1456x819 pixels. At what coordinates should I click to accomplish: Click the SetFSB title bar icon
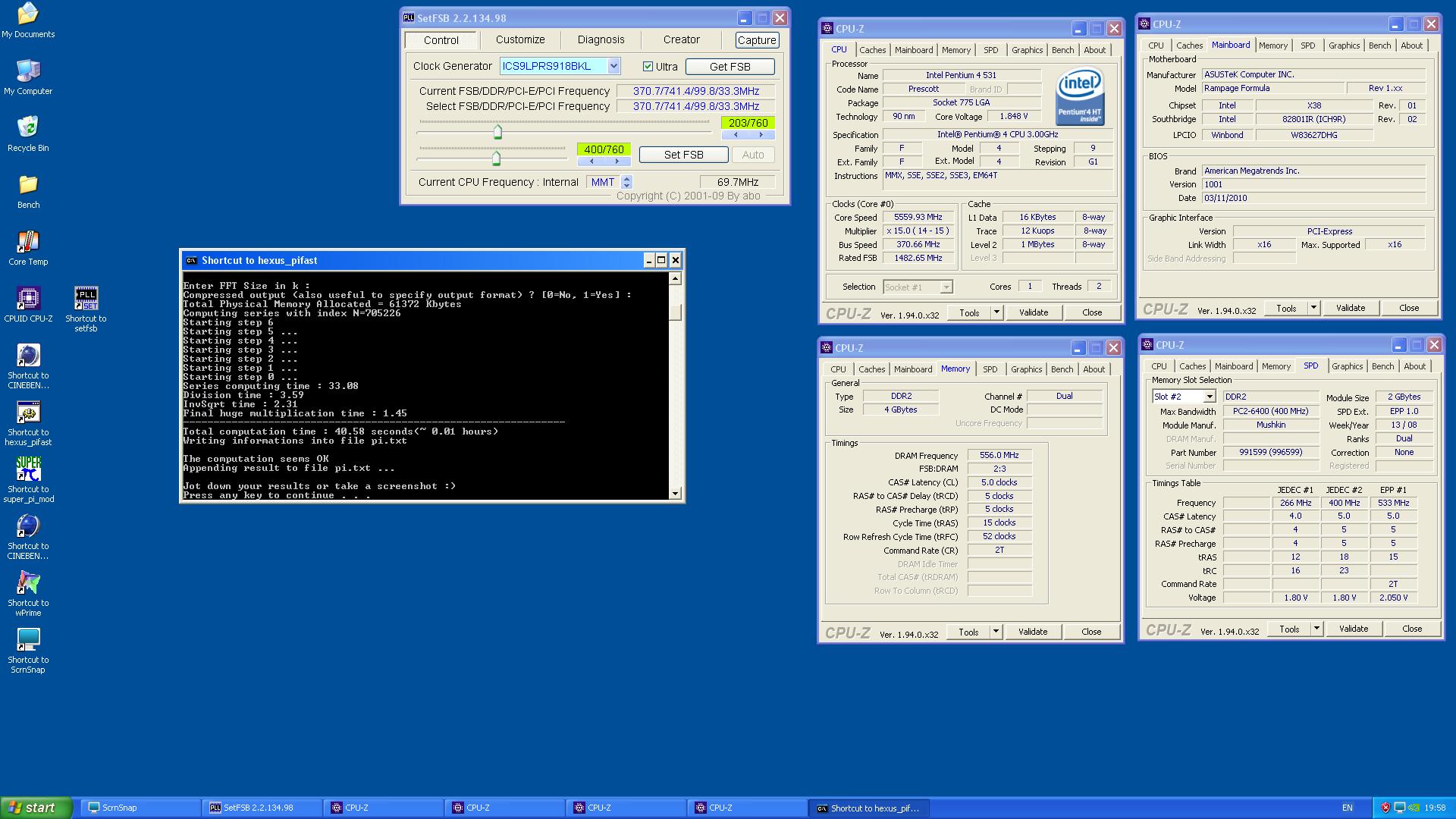click(409, 17)
